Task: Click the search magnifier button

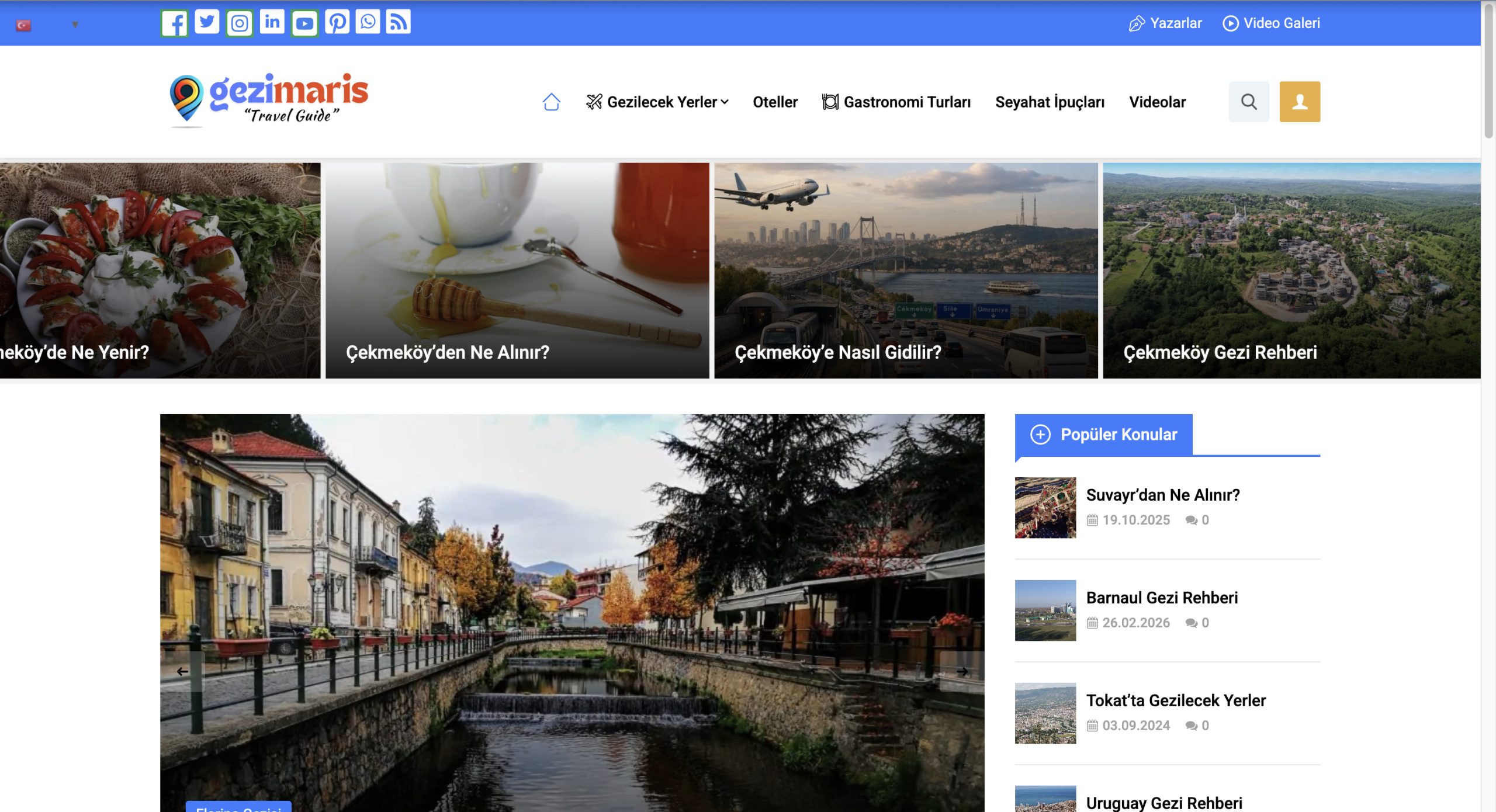Action: click(1249, 102)
